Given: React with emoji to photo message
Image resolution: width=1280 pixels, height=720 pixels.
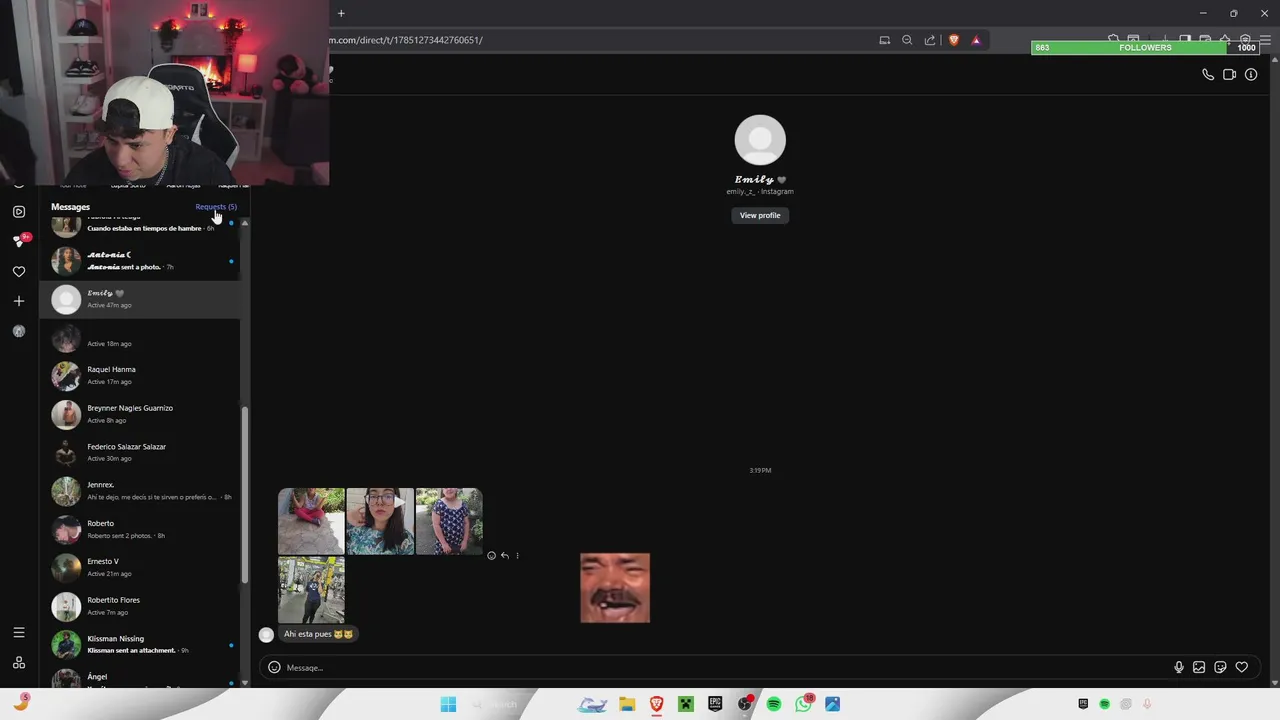Looking at the screenshot, I should [x=491, y=556].
